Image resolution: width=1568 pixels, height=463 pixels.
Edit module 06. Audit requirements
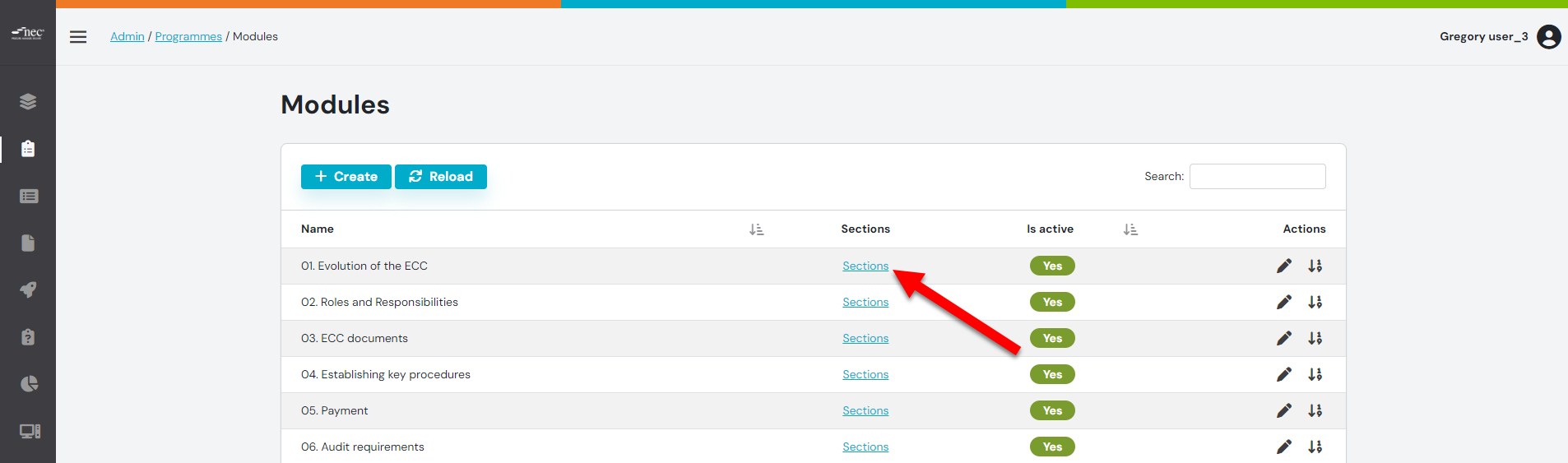click(1284, 447)
